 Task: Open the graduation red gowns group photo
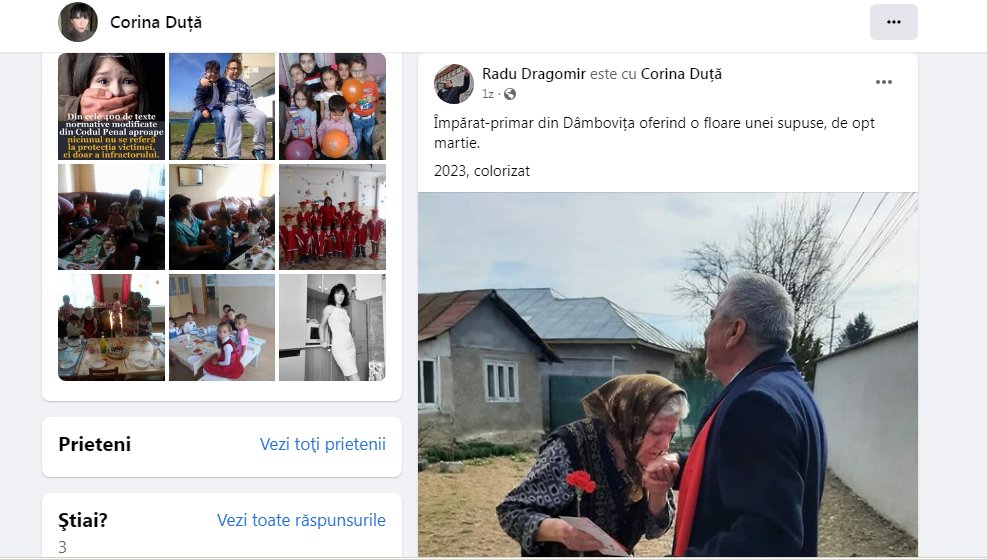point(332,217)
